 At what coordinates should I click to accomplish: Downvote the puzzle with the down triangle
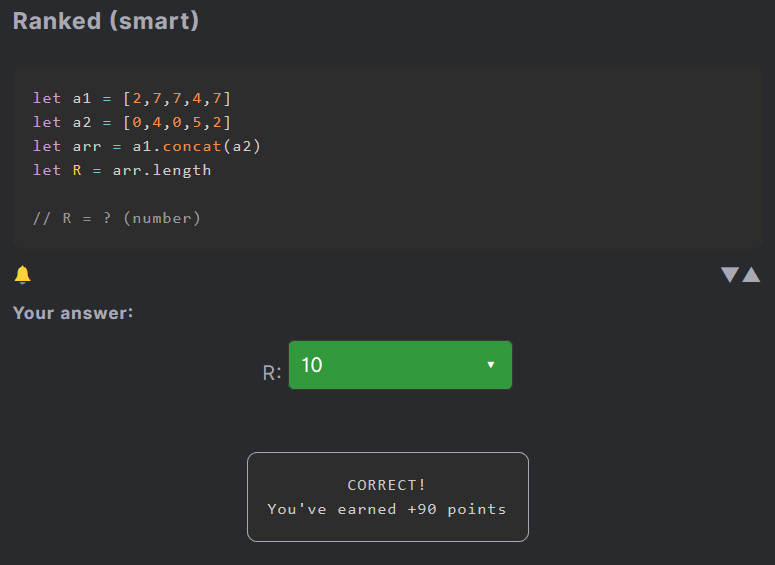click(730, 274)
